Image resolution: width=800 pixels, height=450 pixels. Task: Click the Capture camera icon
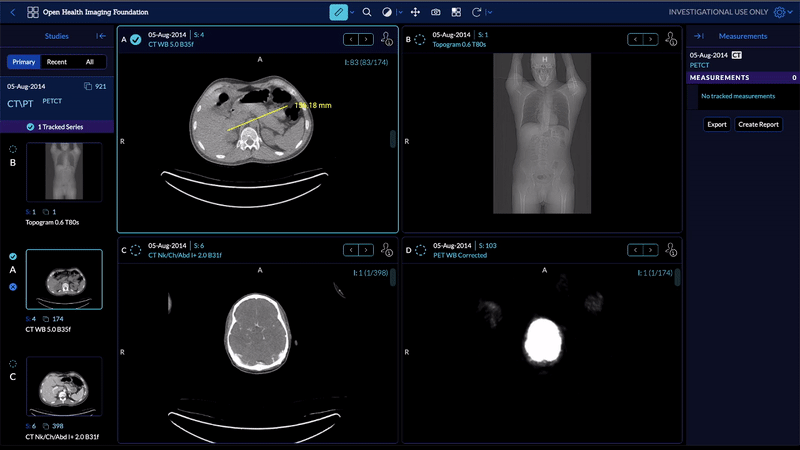pos(436,12)
